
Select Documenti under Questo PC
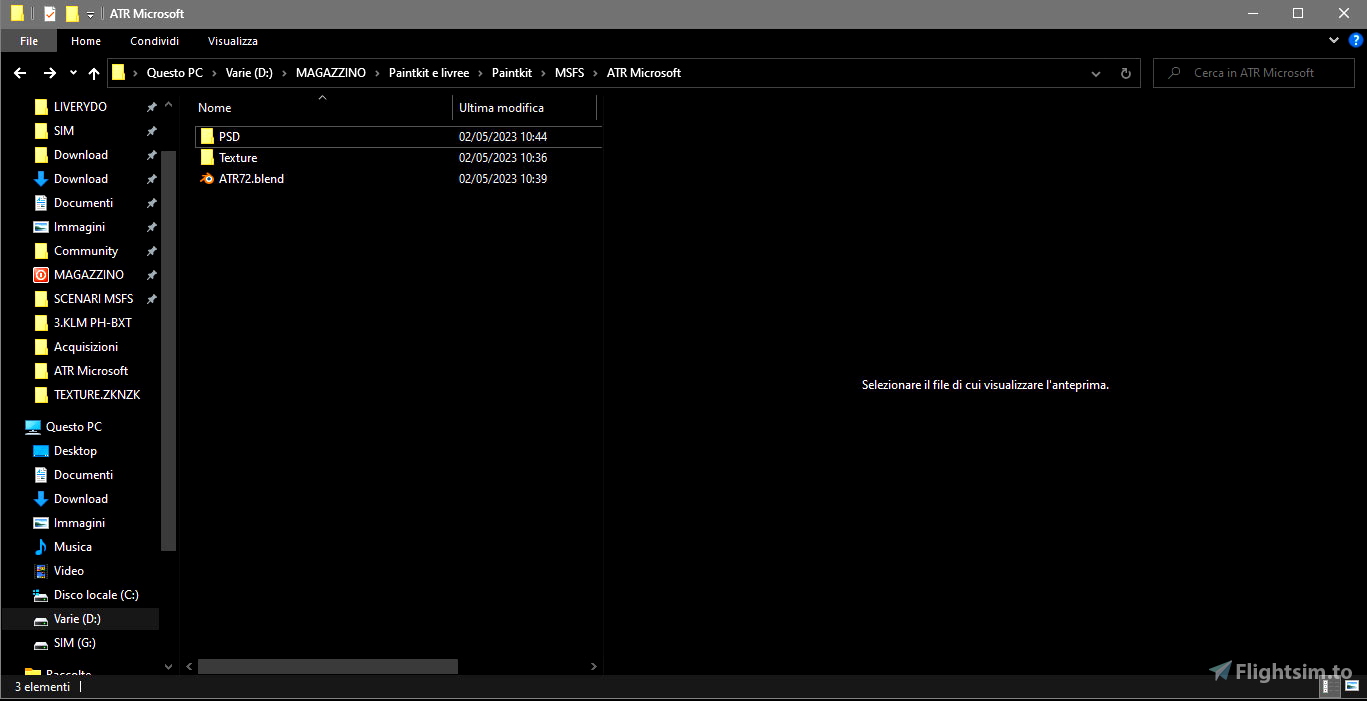[x=83, y=475]
